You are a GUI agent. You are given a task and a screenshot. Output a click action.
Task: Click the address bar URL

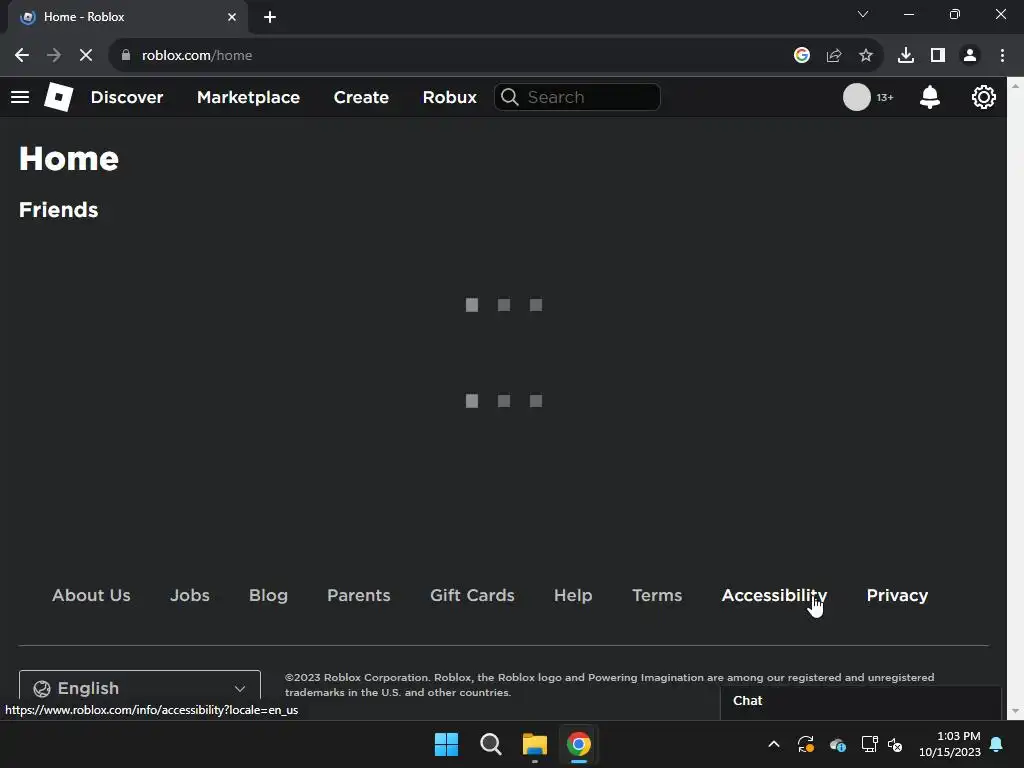click(x=197, y=56)
